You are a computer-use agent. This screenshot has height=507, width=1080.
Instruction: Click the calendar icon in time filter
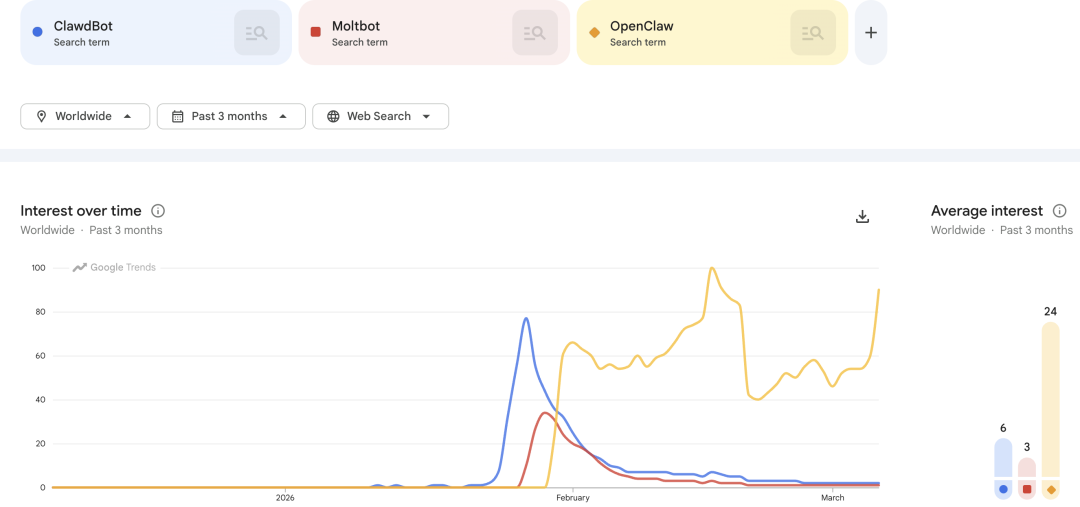[x=178, y=116]
